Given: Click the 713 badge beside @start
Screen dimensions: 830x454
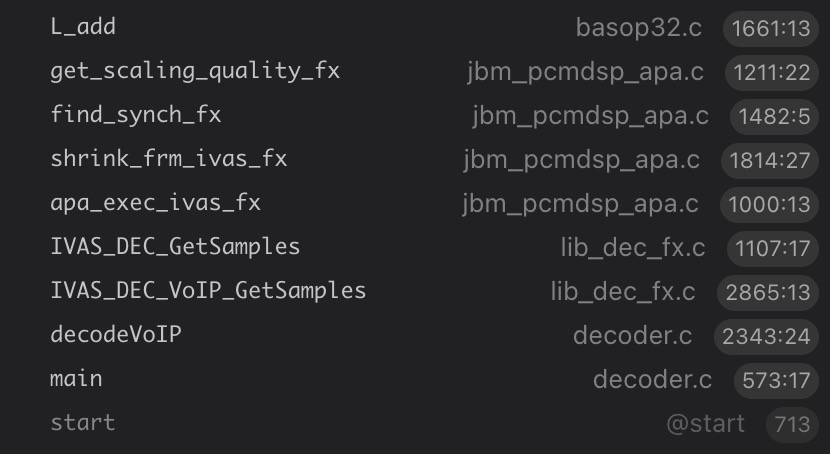Looking at the screenshot, I should [x=792, y=424].
